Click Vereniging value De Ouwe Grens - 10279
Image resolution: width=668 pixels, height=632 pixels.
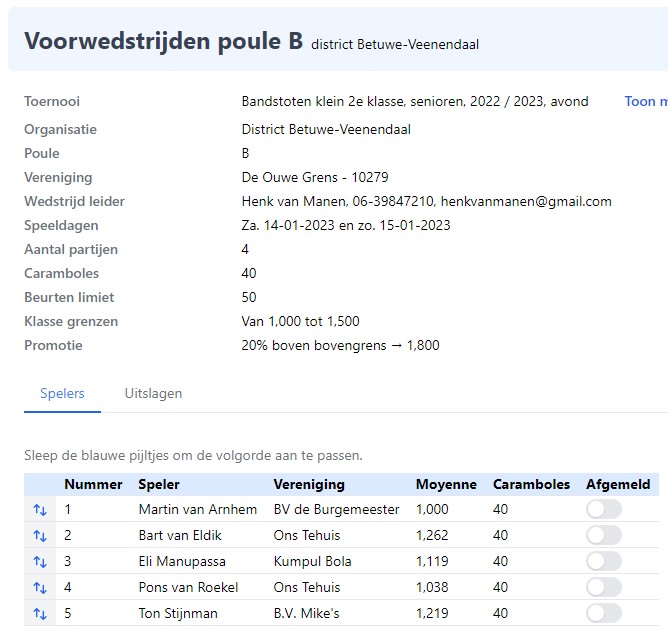[315, 177]
